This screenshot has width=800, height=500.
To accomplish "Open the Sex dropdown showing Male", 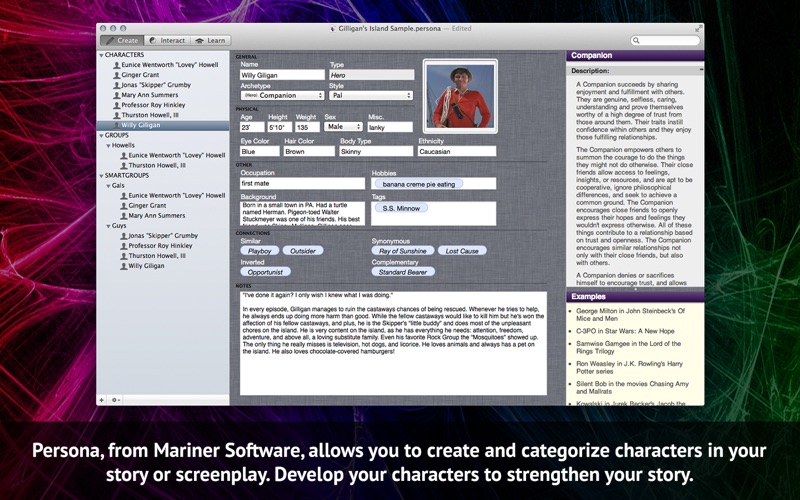I will click(343, 127).
